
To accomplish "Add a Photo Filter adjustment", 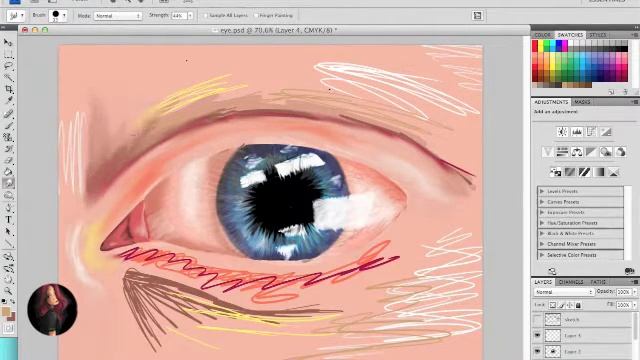I will [x=606, y=152].
